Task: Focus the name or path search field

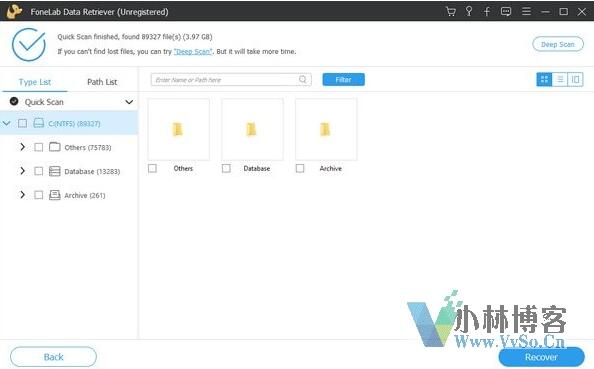Action: pyautogui.click(x=231, y=80)
